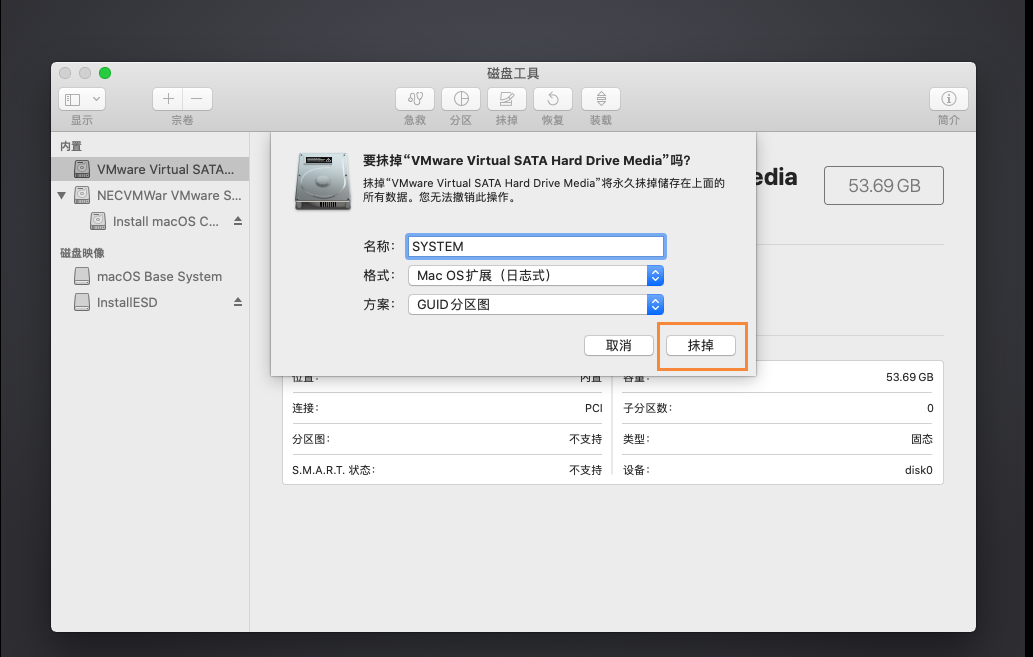Eject the Install macOS C... volume
The width and height of the screenshot is (1033, 657).
(238, 221)
